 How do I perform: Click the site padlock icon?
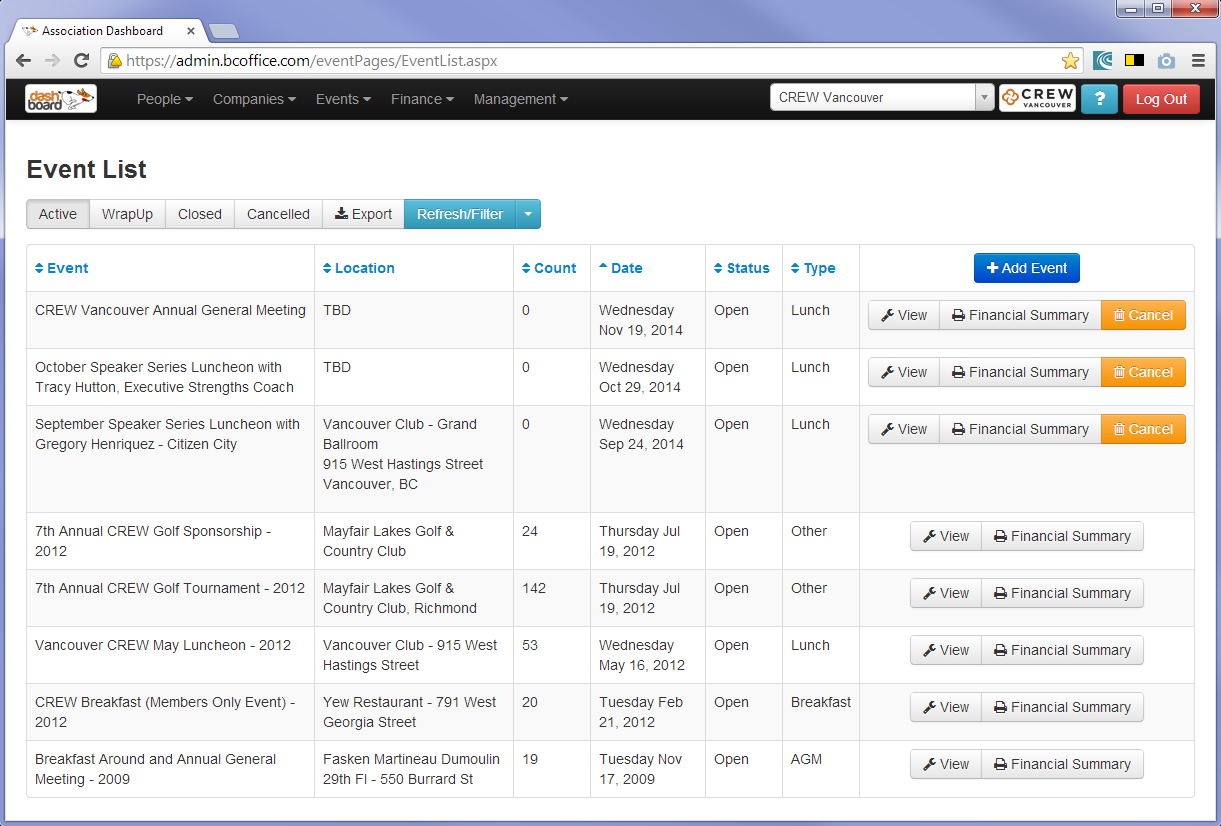click(x=115, y=61)
